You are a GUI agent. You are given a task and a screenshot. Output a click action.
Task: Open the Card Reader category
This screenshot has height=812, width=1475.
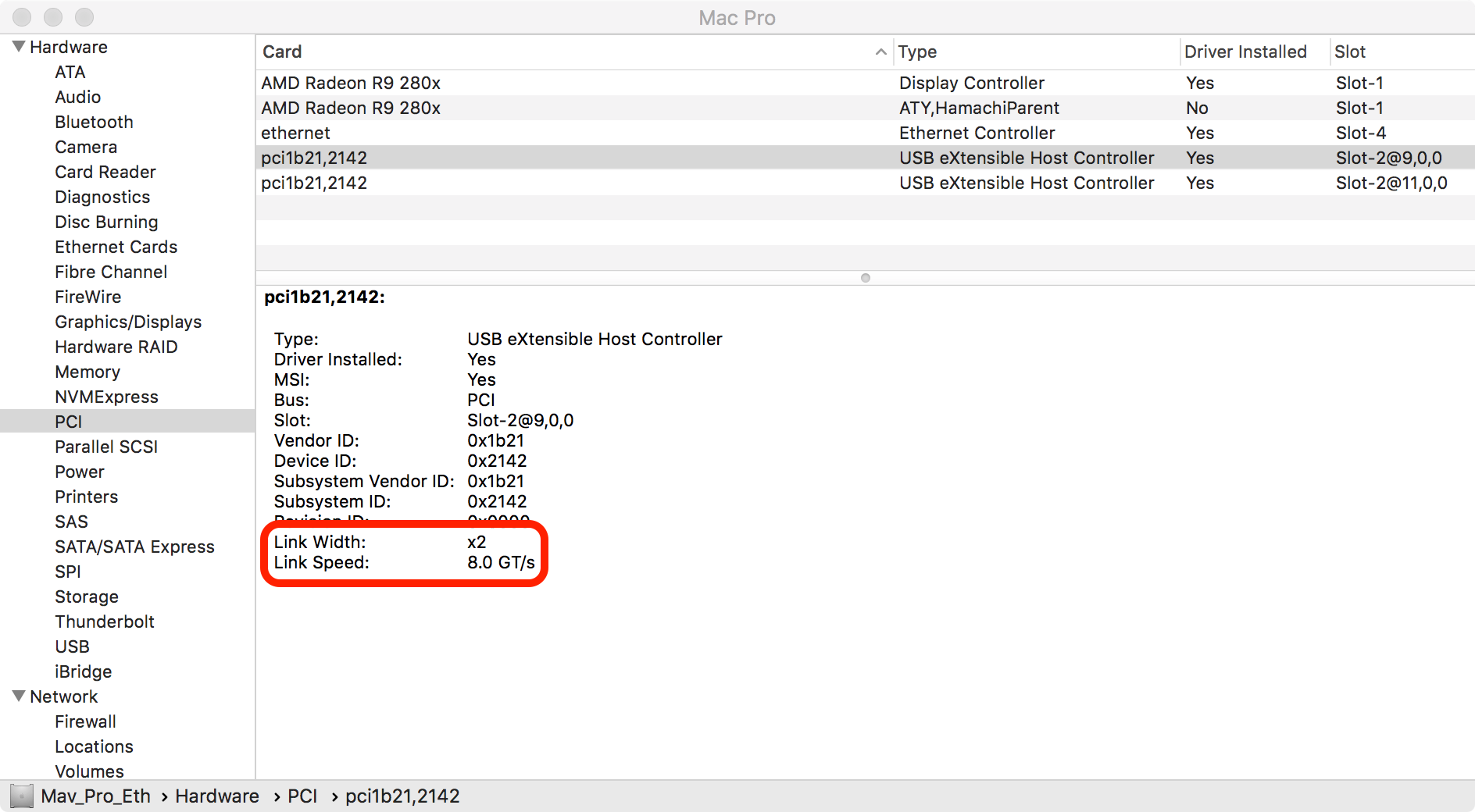(105, 172)
